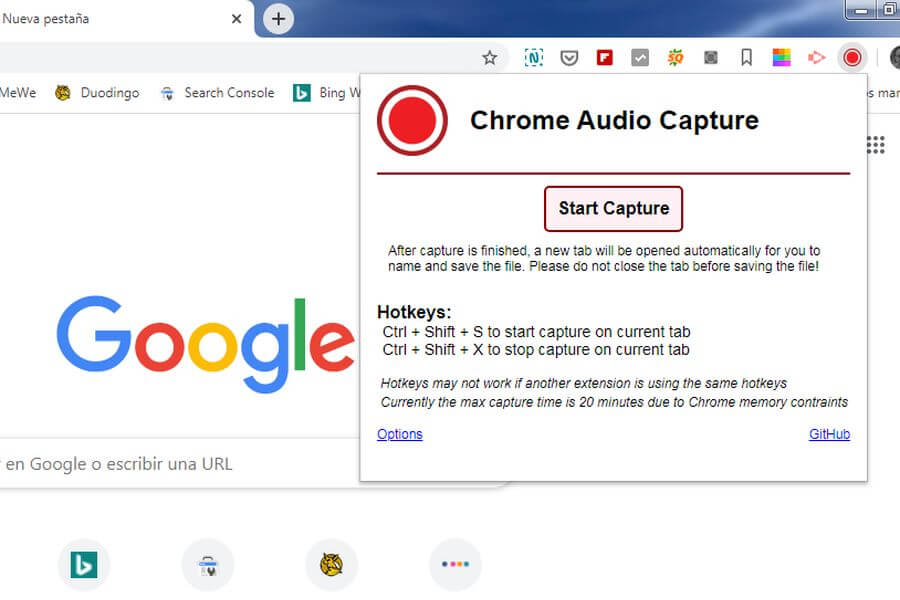Minimize the Chrome window
The image size is (900, 600).
pyautogui.click(x=861, y=10)
